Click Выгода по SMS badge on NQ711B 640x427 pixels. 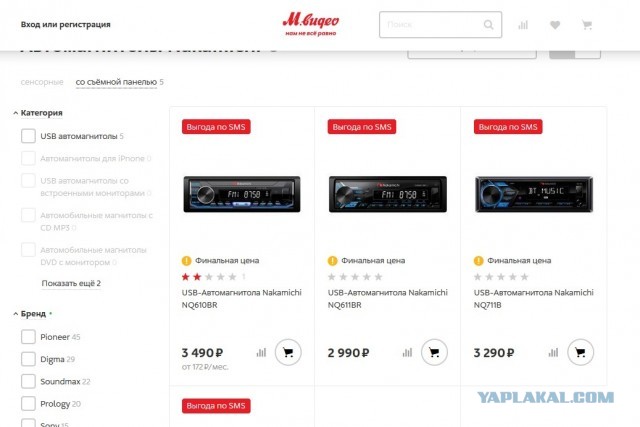[x=508, y=127]
